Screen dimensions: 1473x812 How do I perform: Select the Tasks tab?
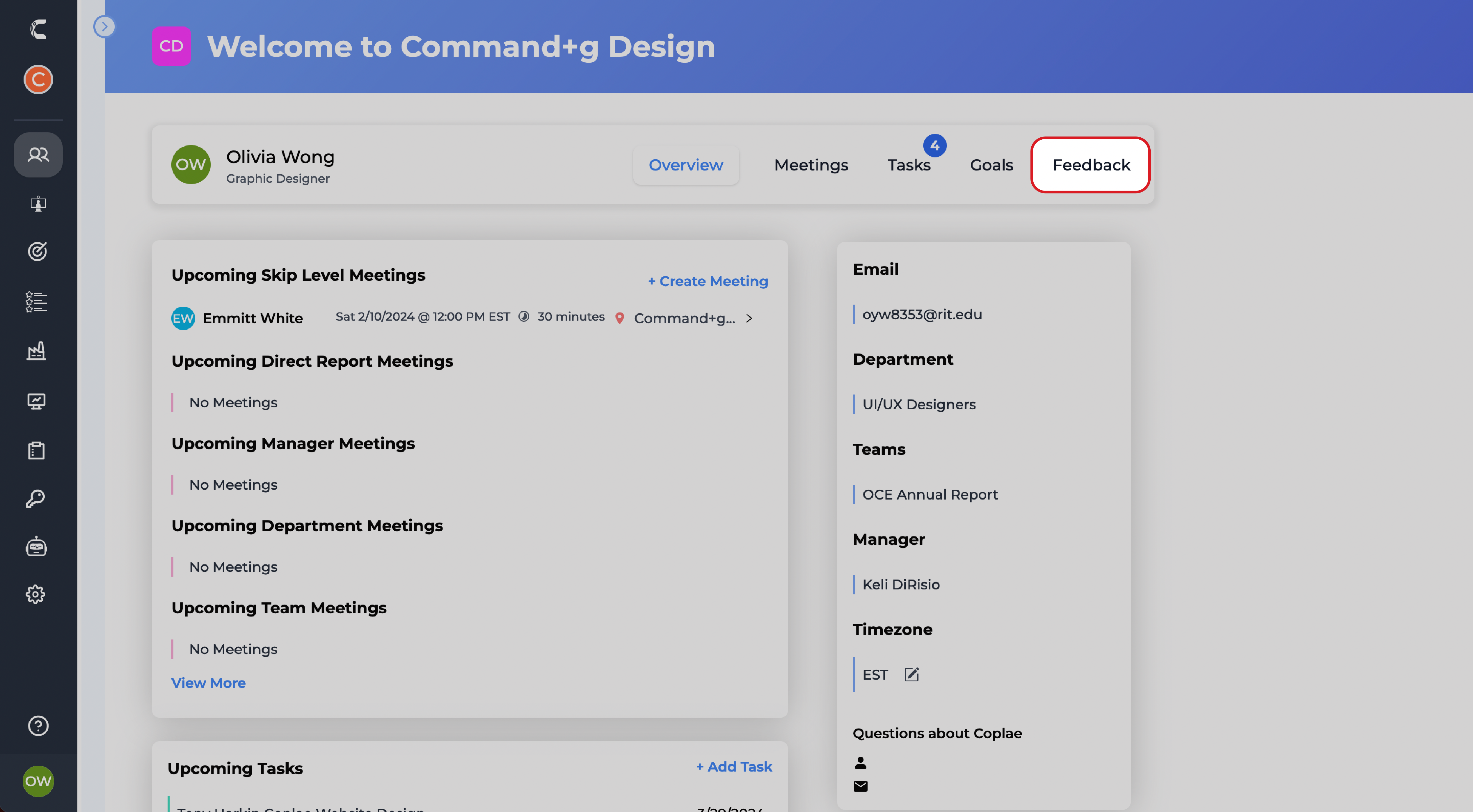click(x=909, y=165)
